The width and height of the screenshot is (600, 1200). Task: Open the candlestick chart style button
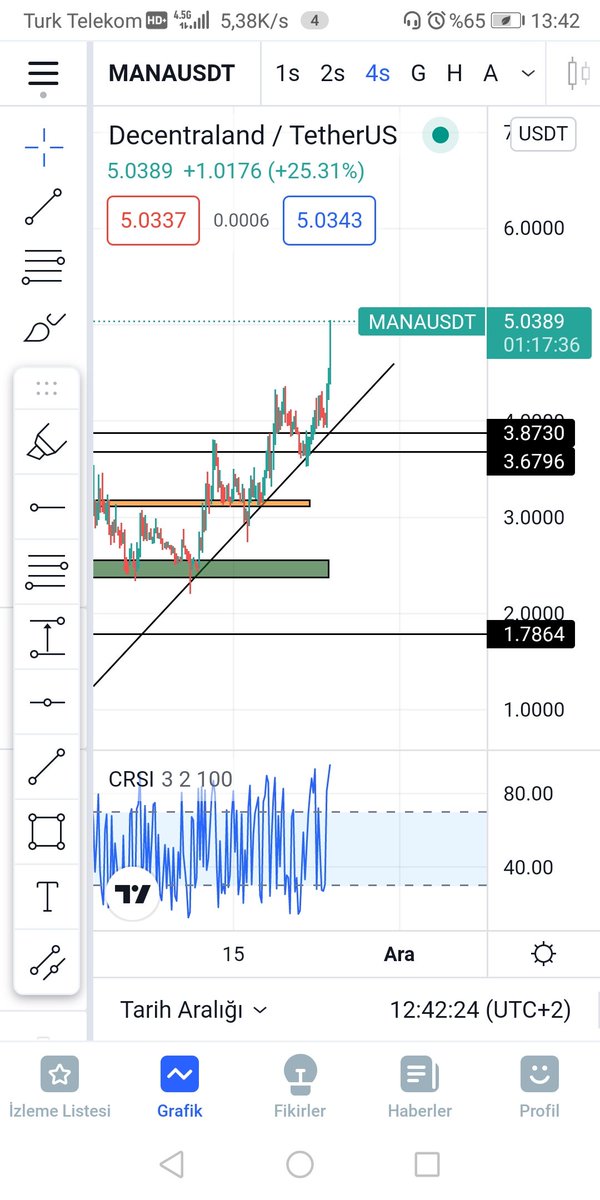pyautogui.click(x=578, y=73)
